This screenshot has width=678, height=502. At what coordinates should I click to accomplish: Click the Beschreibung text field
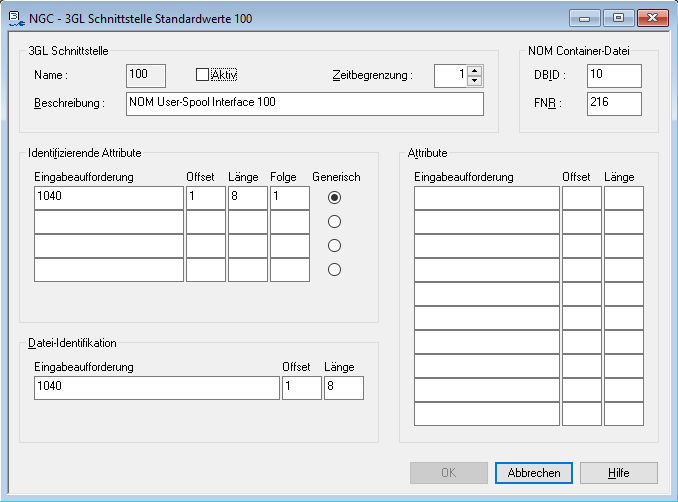[304, 104]
